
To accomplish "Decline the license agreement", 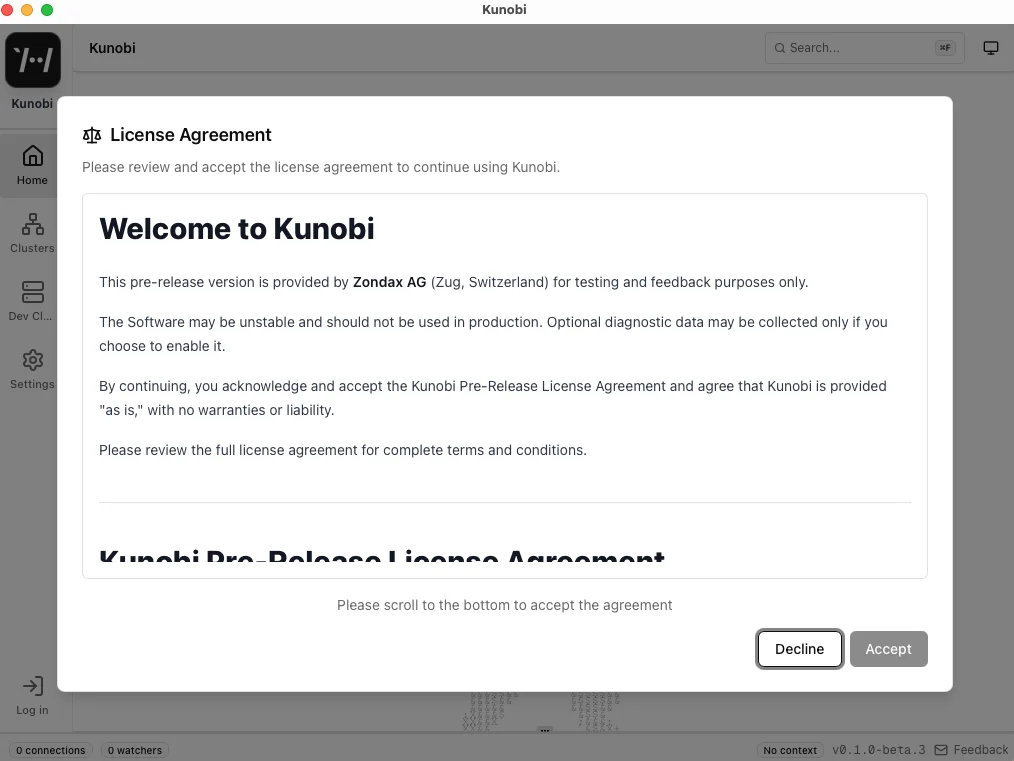I will 799,648.
